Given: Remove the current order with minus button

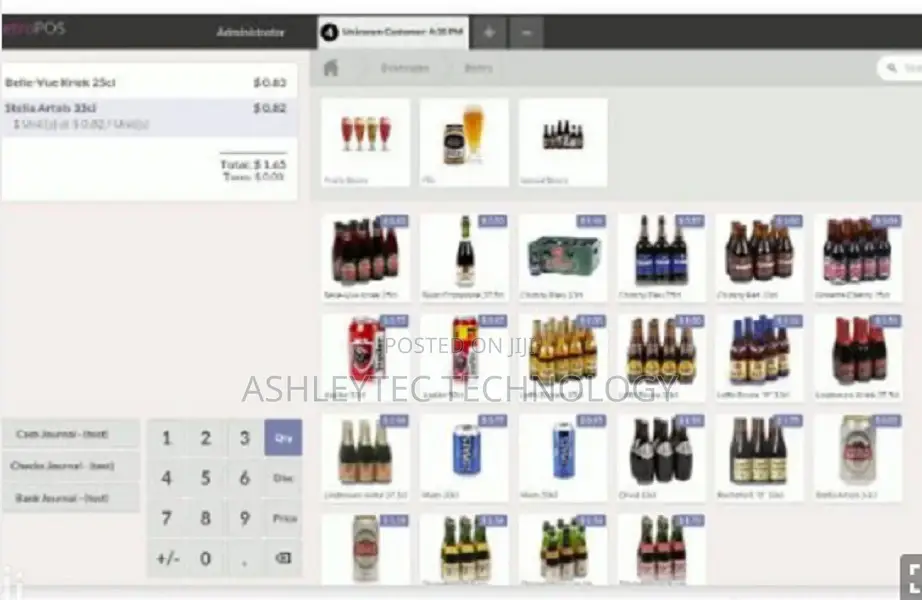Looking at the screenshot, I should (526, 33).
